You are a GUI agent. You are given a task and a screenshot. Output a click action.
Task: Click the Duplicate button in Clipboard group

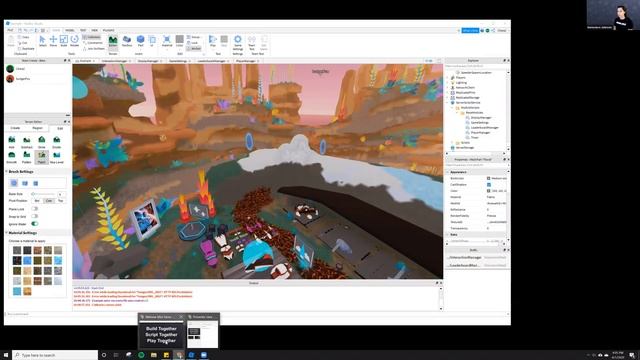click(26, 49)
